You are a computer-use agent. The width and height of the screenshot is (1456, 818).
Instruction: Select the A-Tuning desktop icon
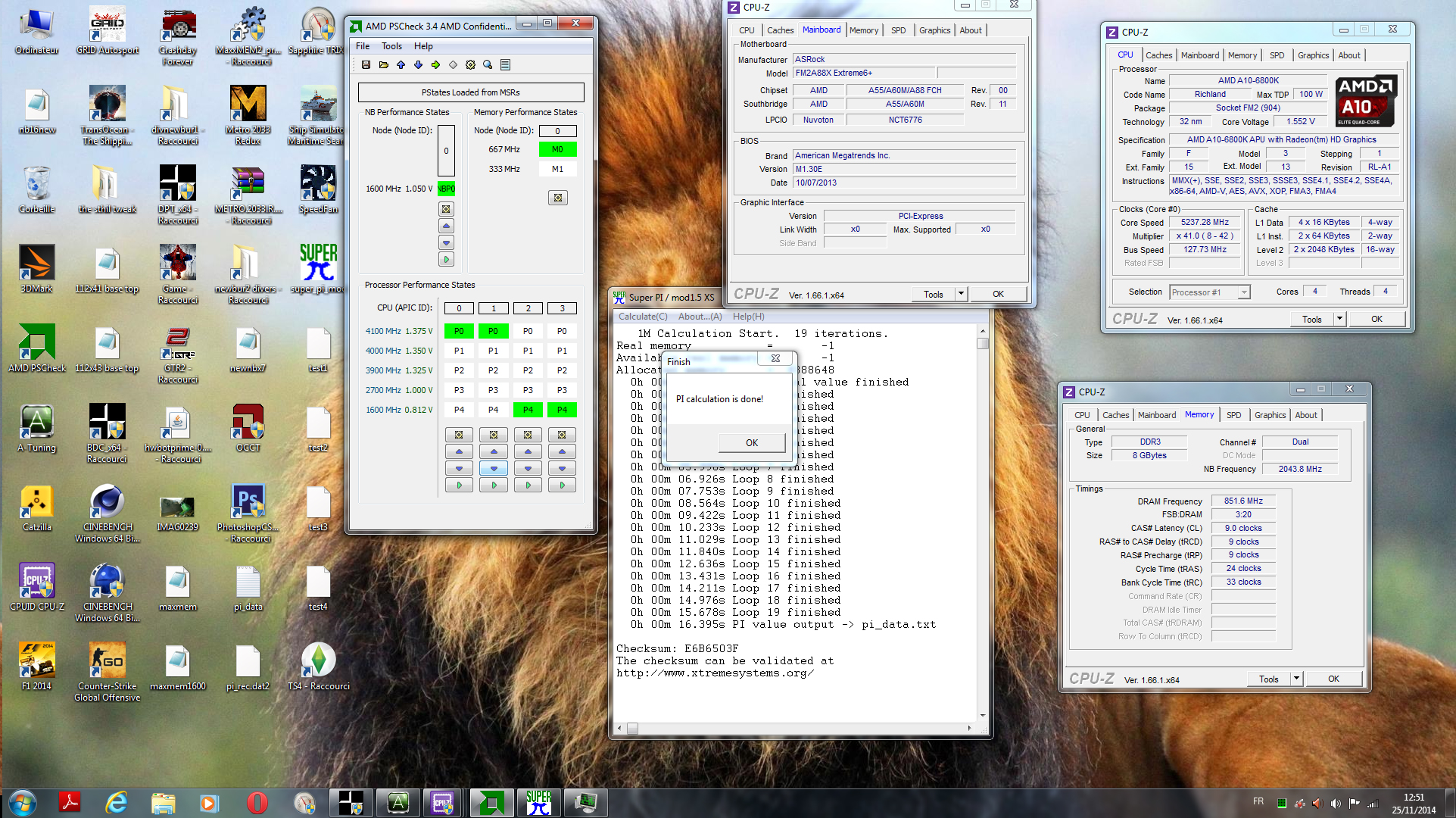click(36, 428)
